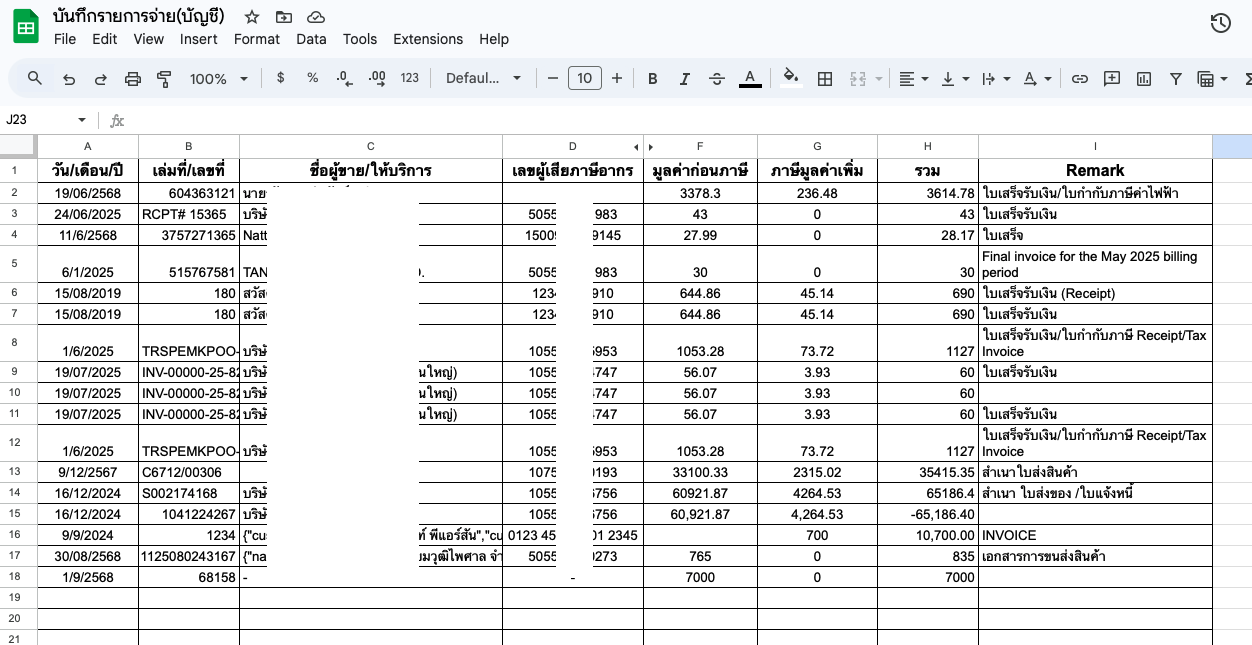Insert a chart from the toolbar
Screen dimensions: 1252x645
point(1144,78)
